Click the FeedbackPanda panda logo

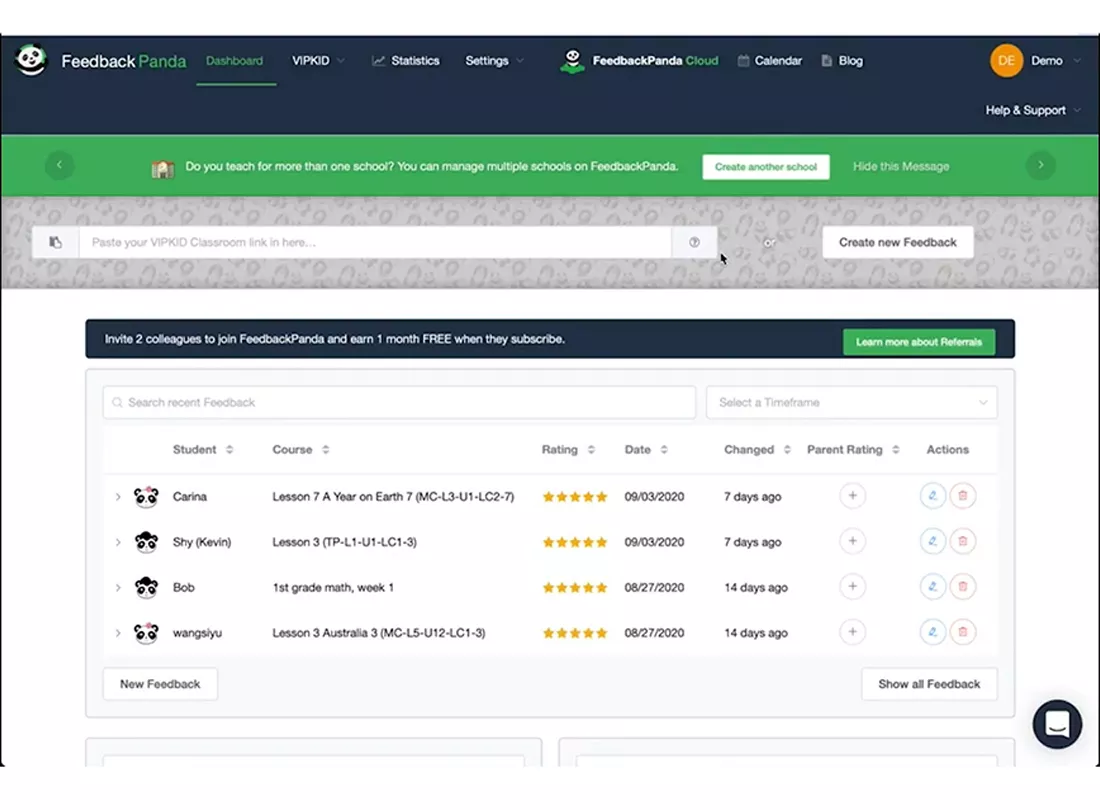[x=31, y=60]
